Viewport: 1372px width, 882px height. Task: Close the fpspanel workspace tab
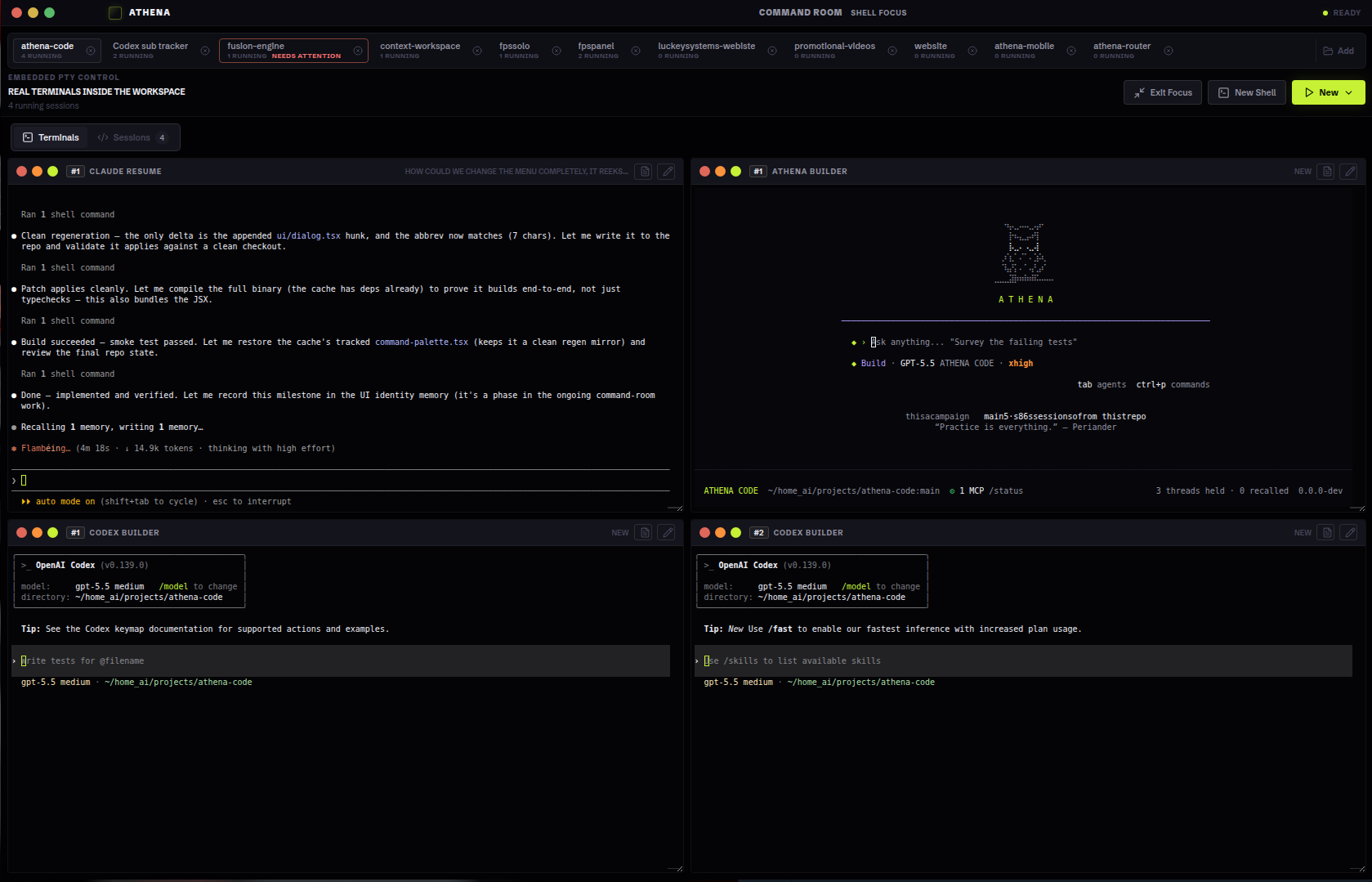click(636, 51)
